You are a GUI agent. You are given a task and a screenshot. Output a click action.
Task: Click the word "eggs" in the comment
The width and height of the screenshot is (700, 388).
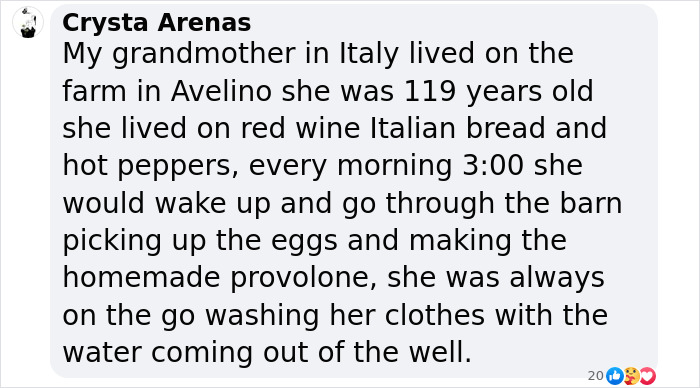click(304, 242)
